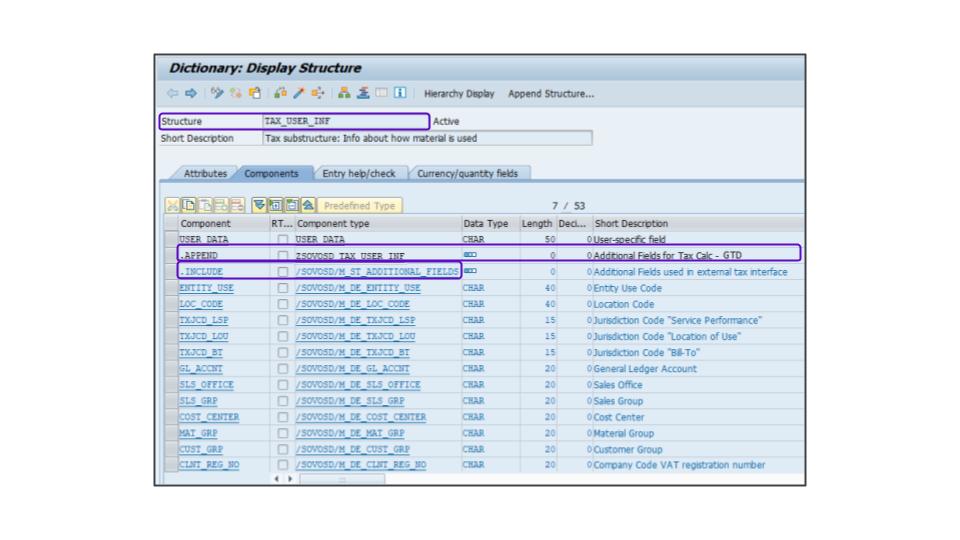Toggle RType checkbox for the COST_CENTER row

(x=283, y=417)
